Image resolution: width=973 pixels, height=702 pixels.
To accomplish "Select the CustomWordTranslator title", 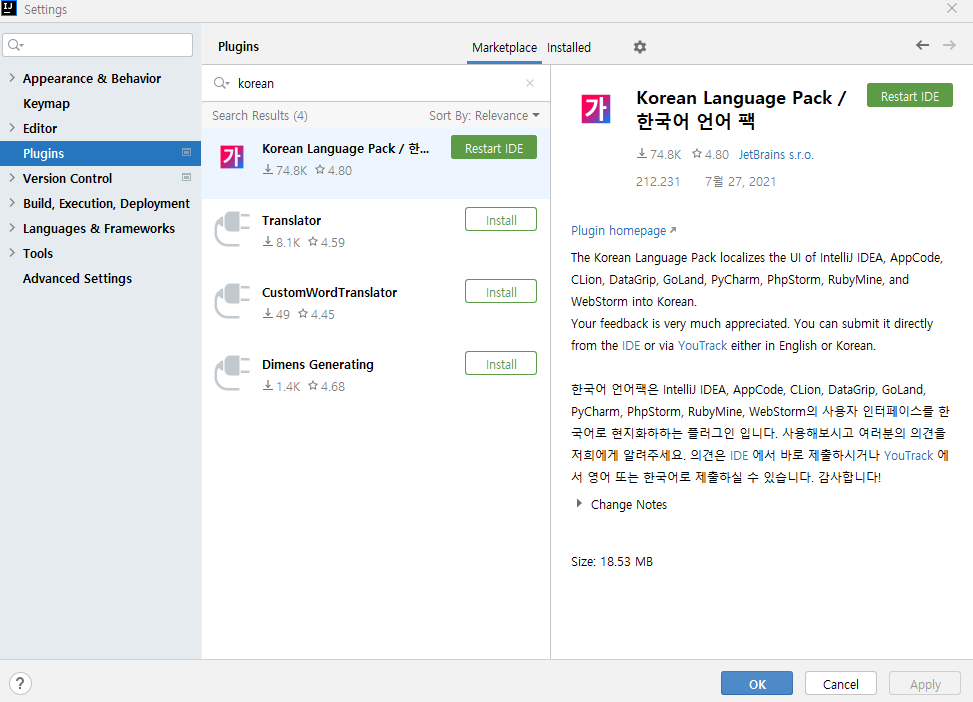I will tap(330, 292).
